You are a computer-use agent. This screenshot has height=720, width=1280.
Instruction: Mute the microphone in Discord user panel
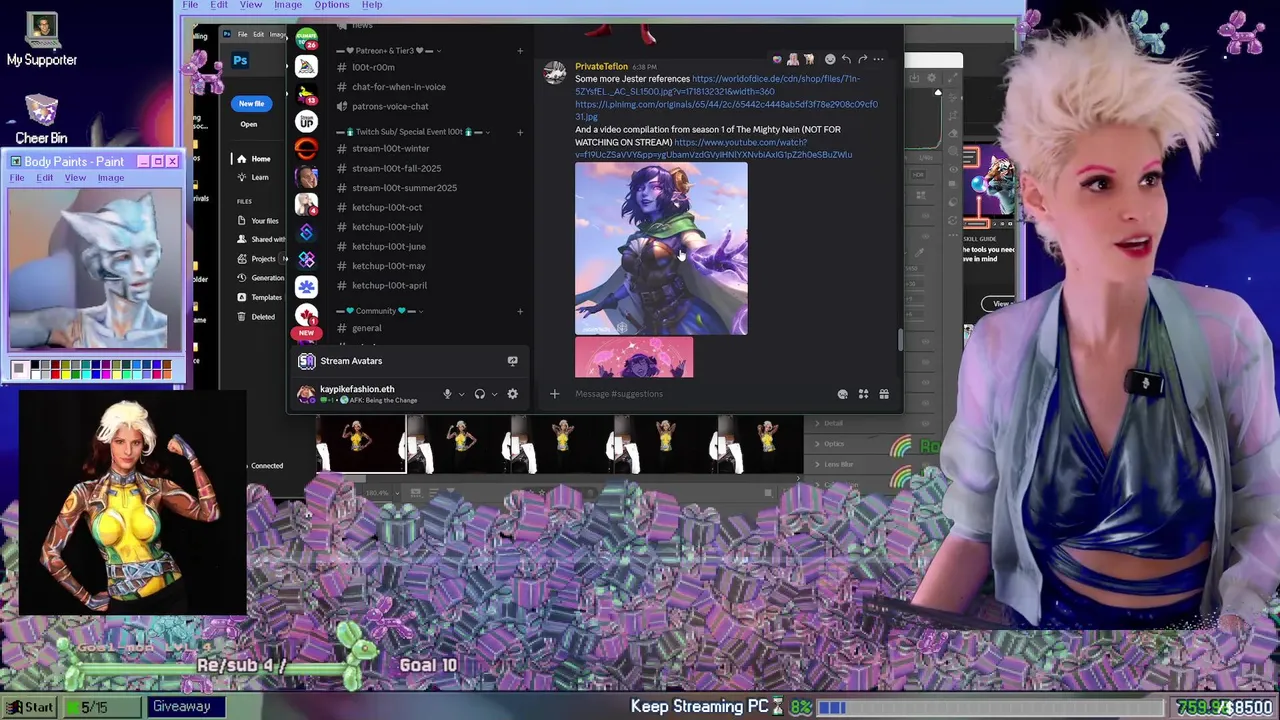[x=447, y=394]
